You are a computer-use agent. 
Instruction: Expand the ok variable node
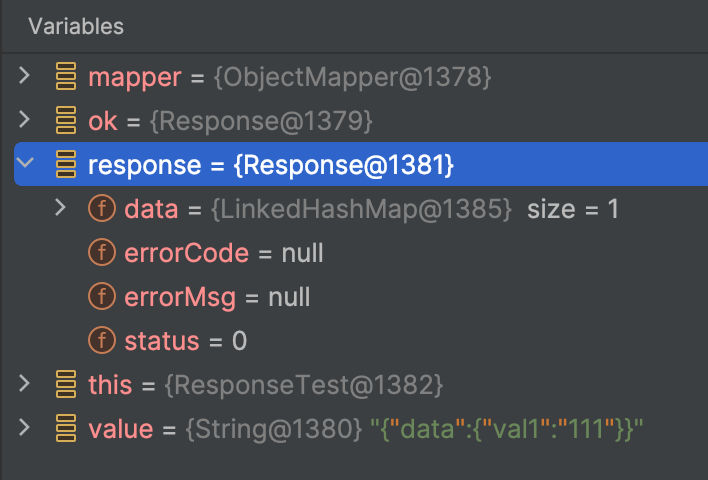coord(25,121)
